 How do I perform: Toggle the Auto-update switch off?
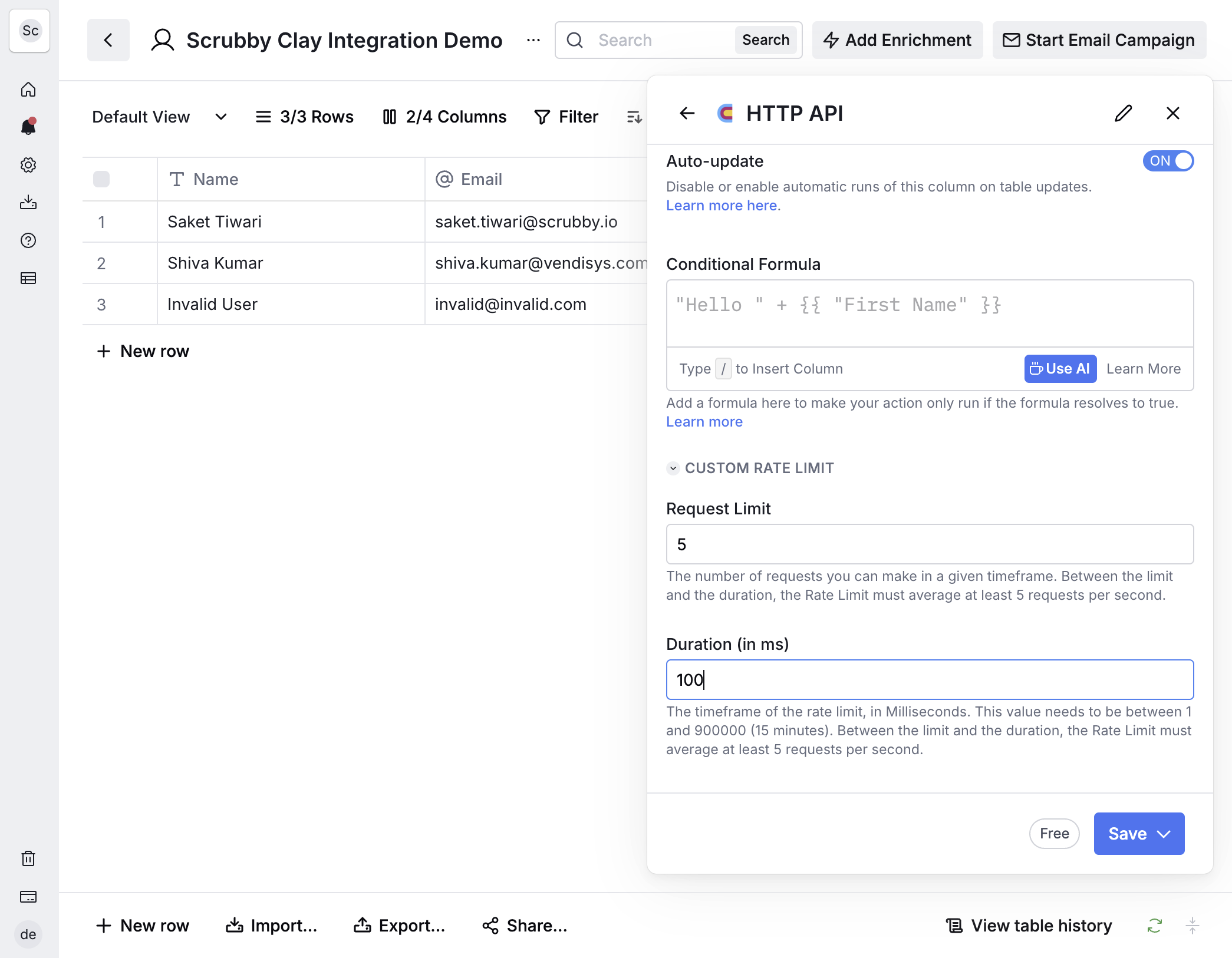coord(1168,161)
